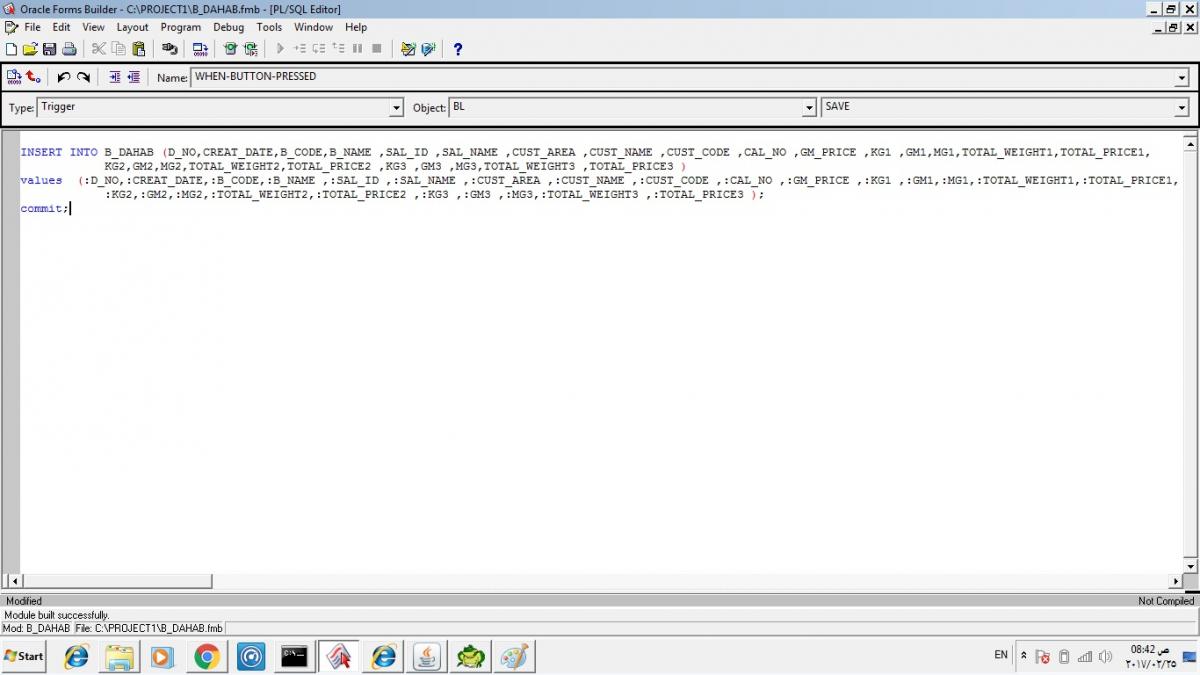Click the Compile PL/SQL icon in the editor toolbar
This screenshot has width=1200, height=675.
point(14,77)
